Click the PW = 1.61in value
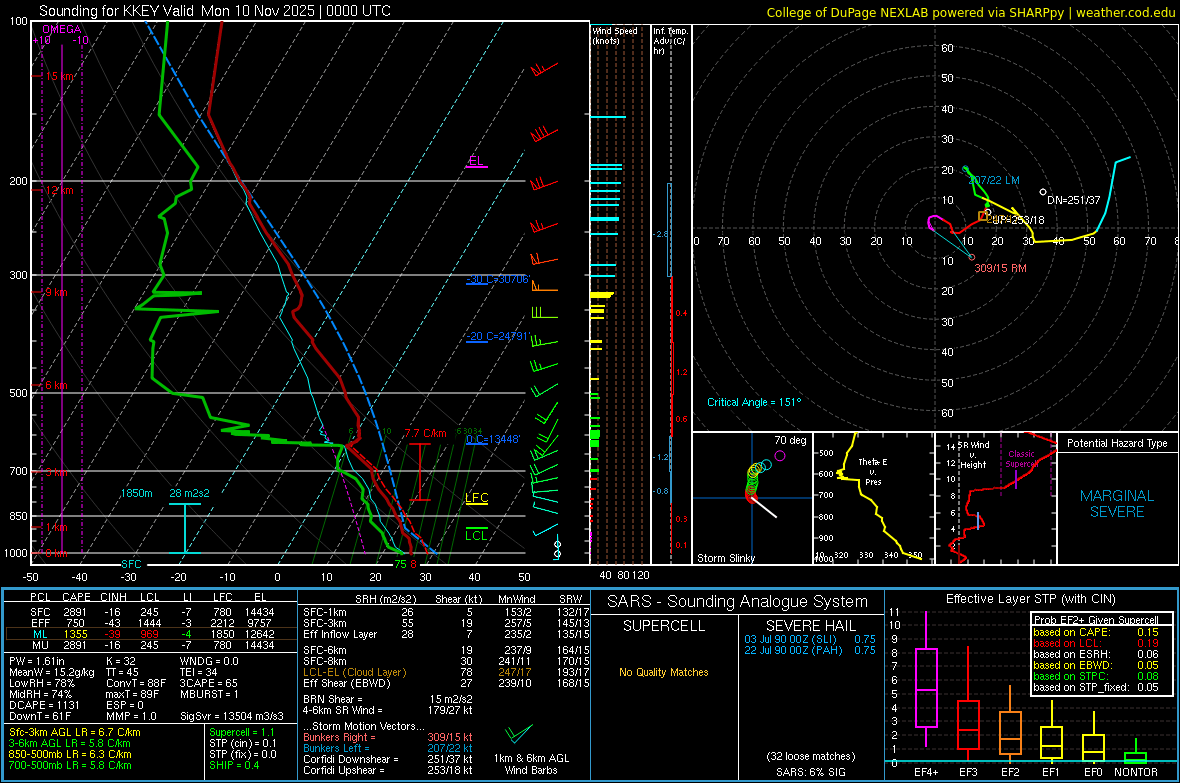Screen dimensions: 1180x783 point(37,661)
